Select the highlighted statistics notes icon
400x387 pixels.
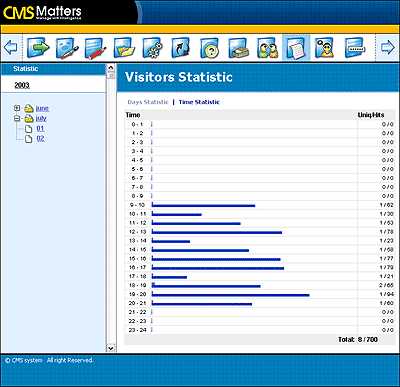coord(296,48)
